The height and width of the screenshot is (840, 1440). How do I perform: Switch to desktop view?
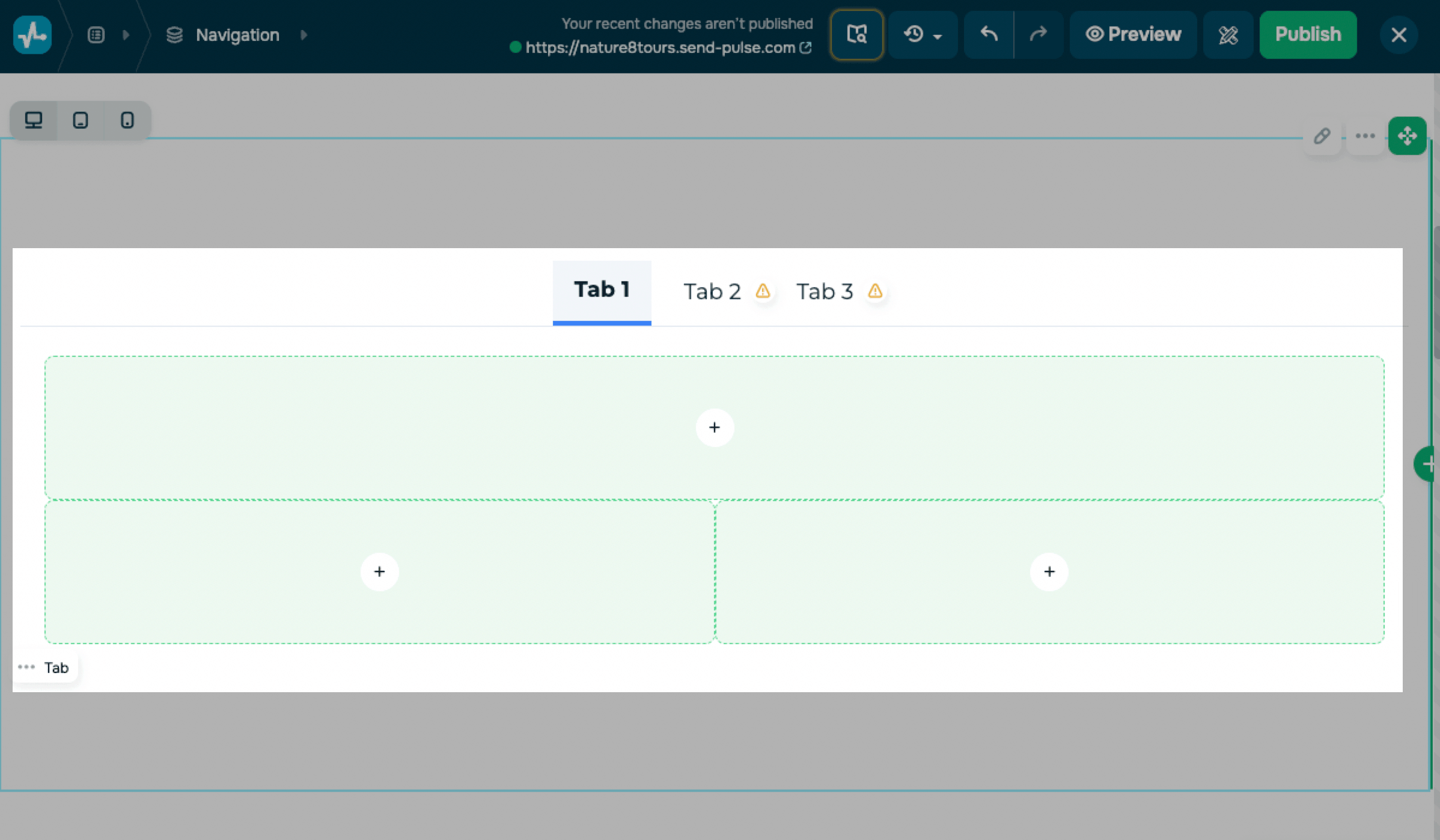pos(34,120)
